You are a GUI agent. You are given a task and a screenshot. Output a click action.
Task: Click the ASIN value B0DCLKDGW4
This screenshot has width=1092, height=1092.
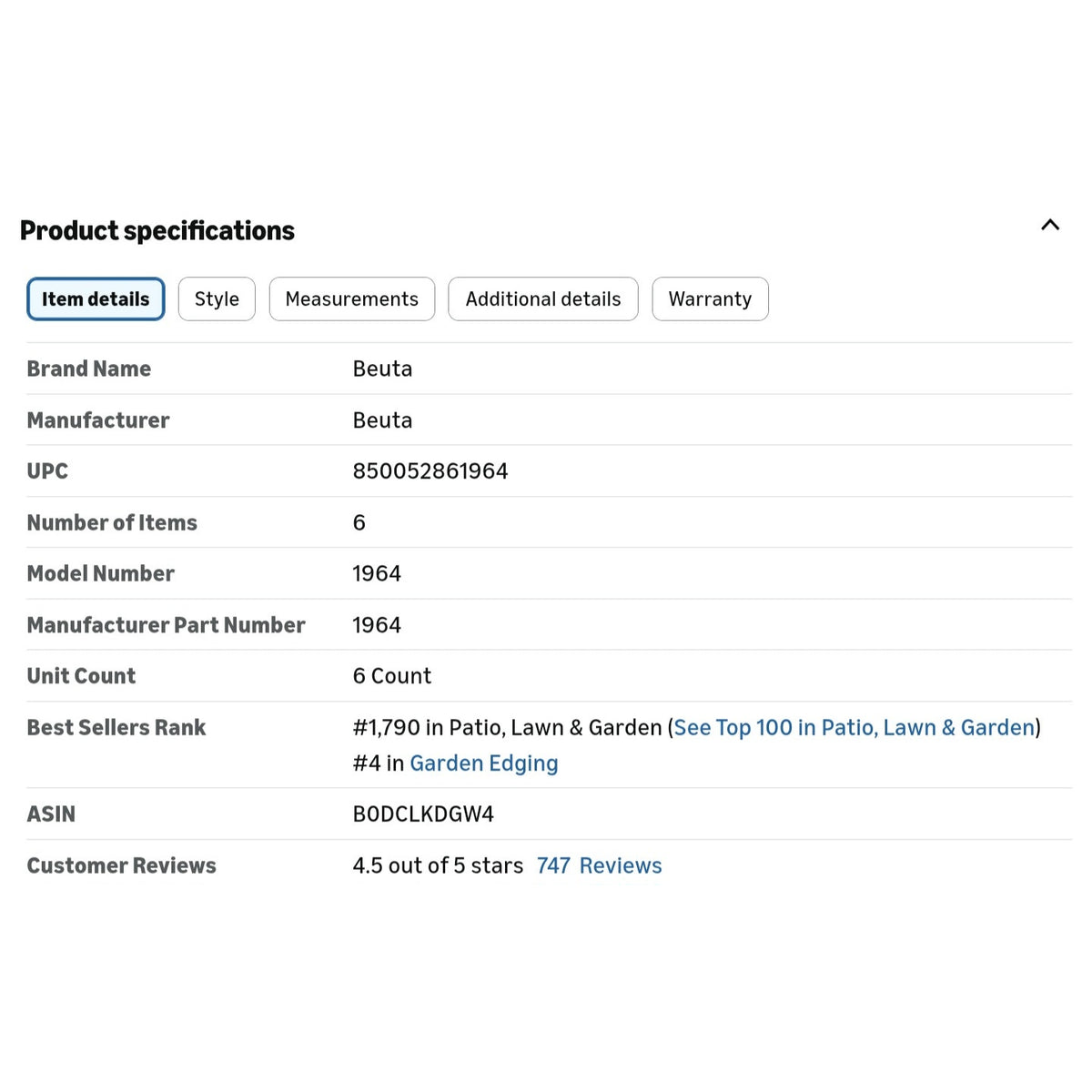coord(423,814)
